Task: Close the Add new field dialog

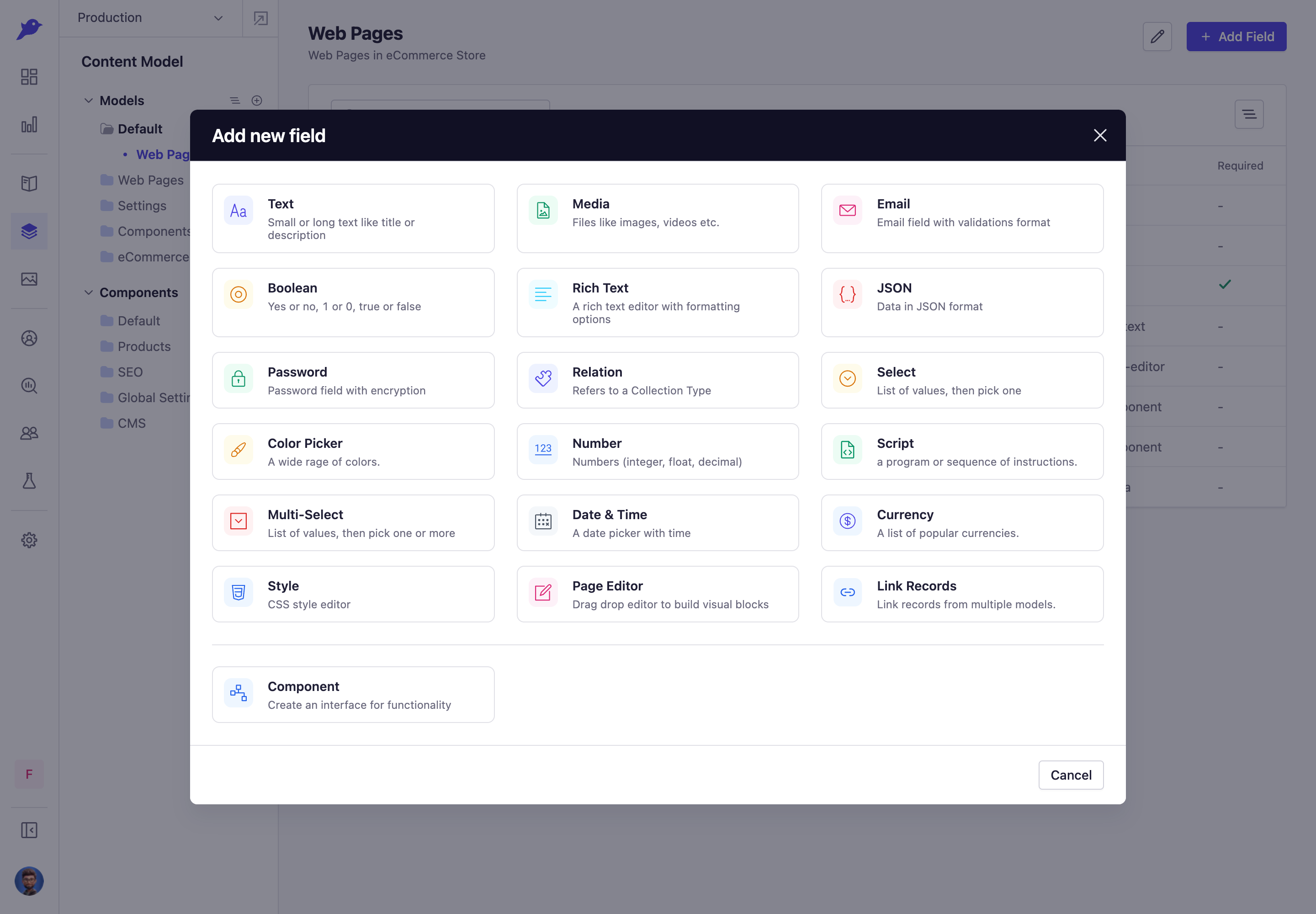Action: tap(1099, 135)
